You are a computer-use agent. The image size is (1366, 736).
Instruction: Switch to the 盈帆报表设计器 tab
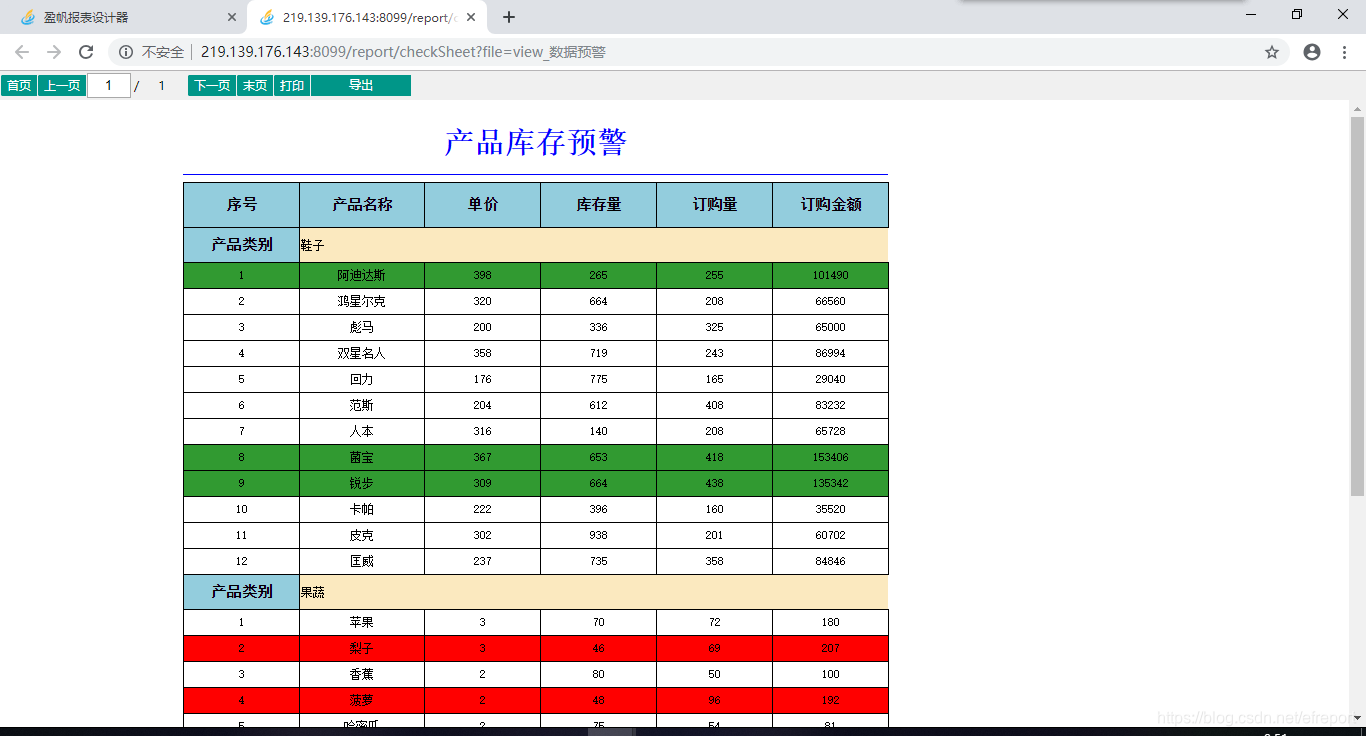[125, 17]
